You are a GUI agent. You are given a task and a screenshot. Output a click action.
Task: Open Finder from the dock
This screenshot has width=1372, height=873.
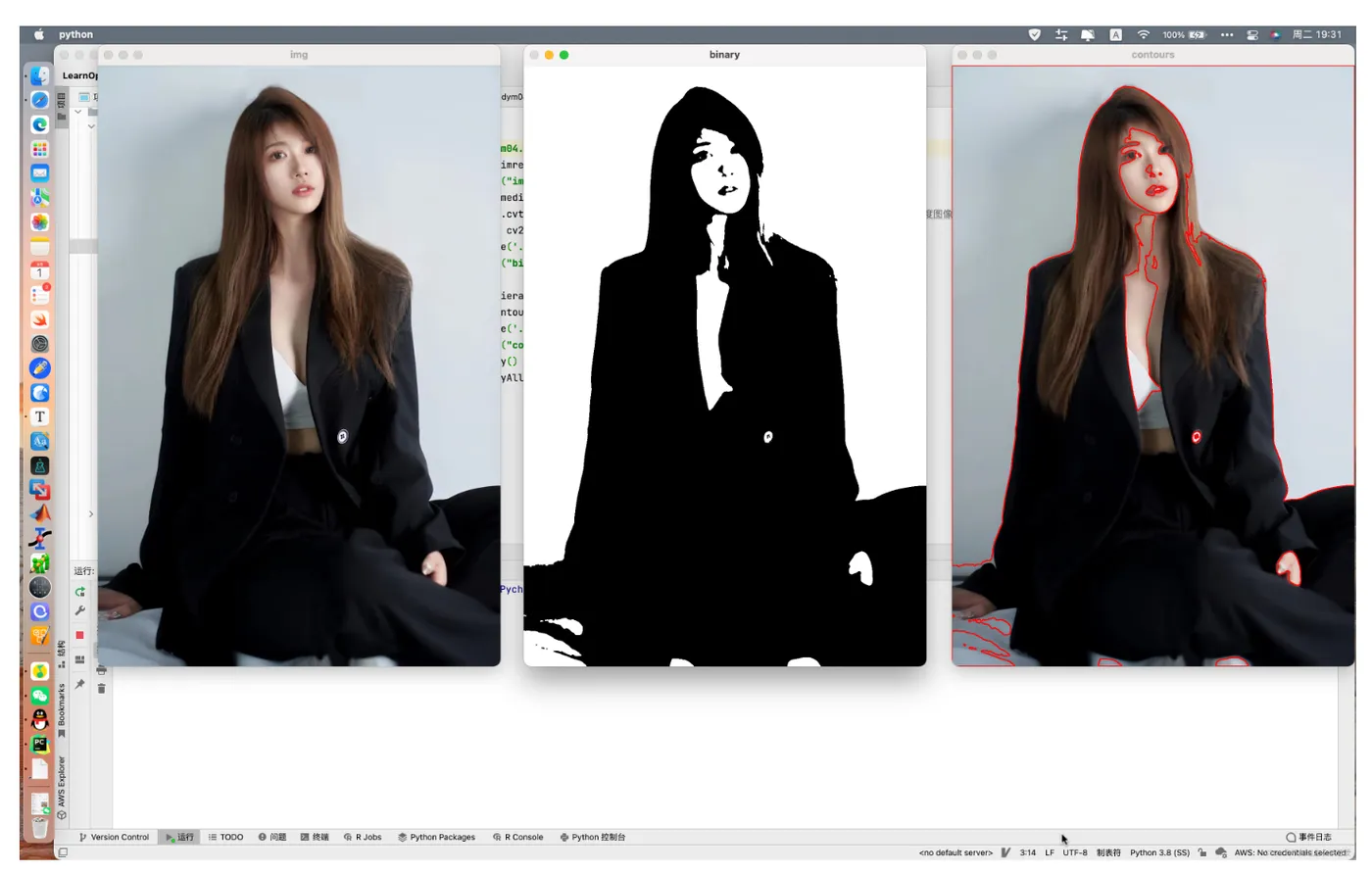[39, 75]
